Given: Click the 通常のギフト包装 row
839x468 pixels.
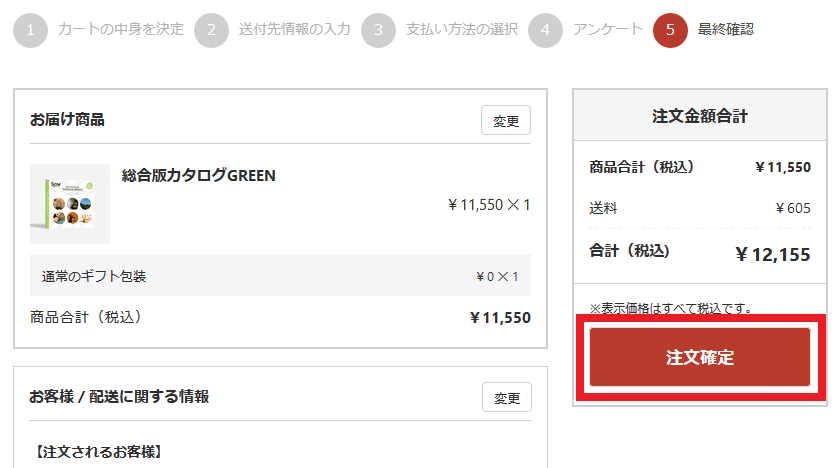Looking at the screenshot, I should click(x=280, y=275).
